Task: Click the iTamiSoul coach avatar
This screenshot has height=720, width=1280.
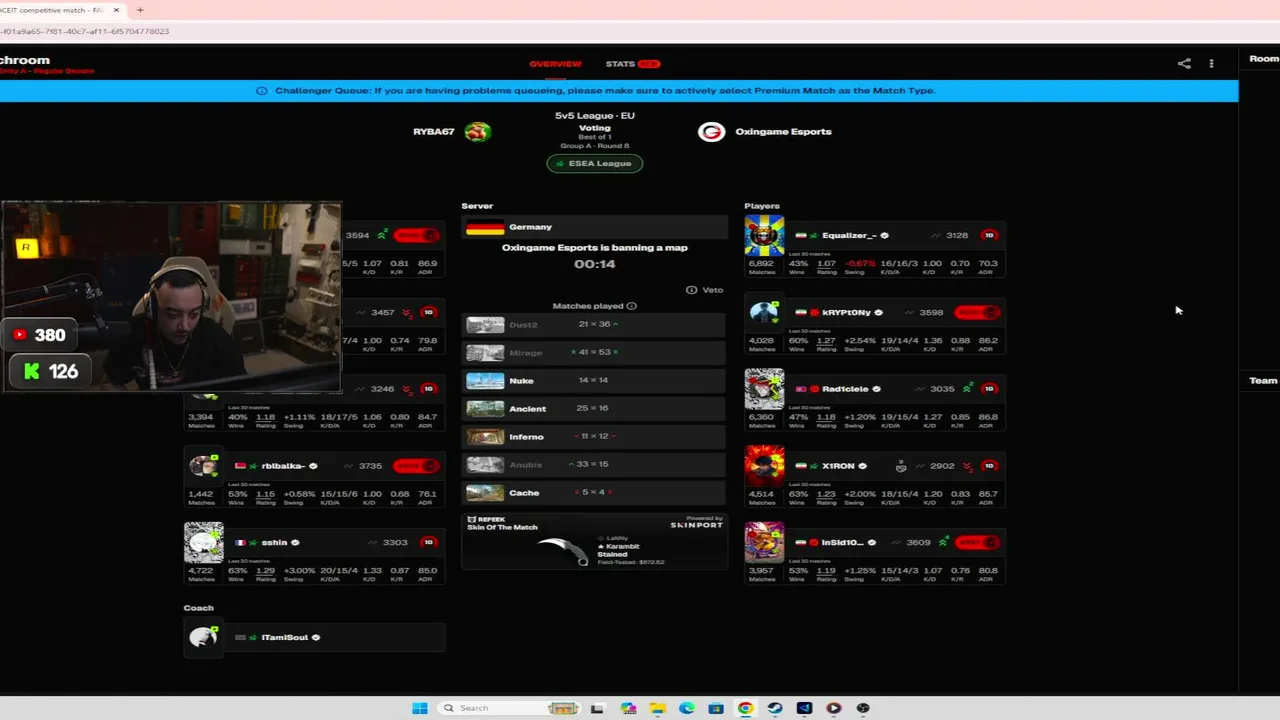Action: tap(204, 637)
